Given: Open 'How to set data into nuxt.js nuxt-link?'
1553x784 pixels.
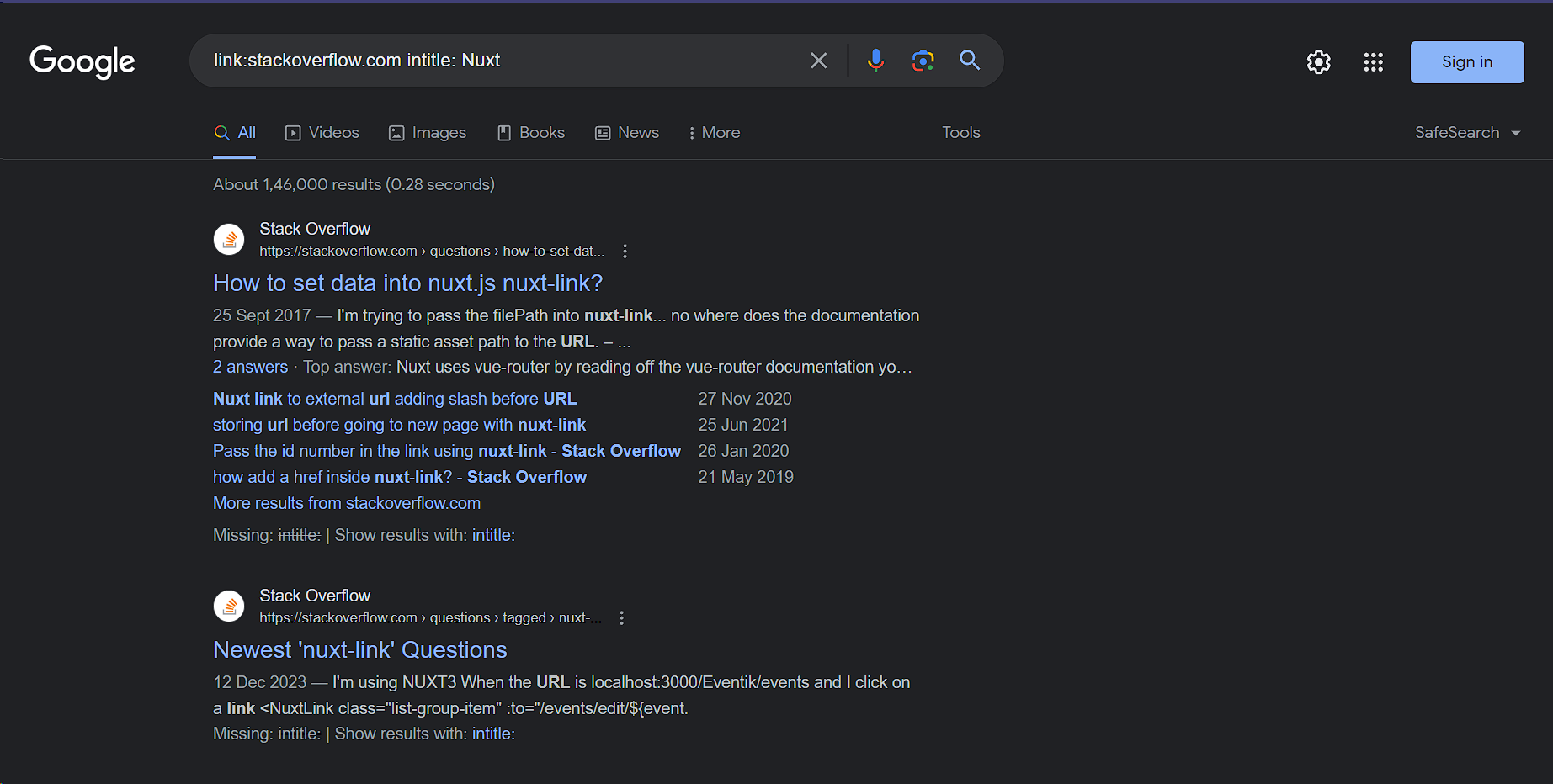Looking at the screenshot, I should (407, 283).
